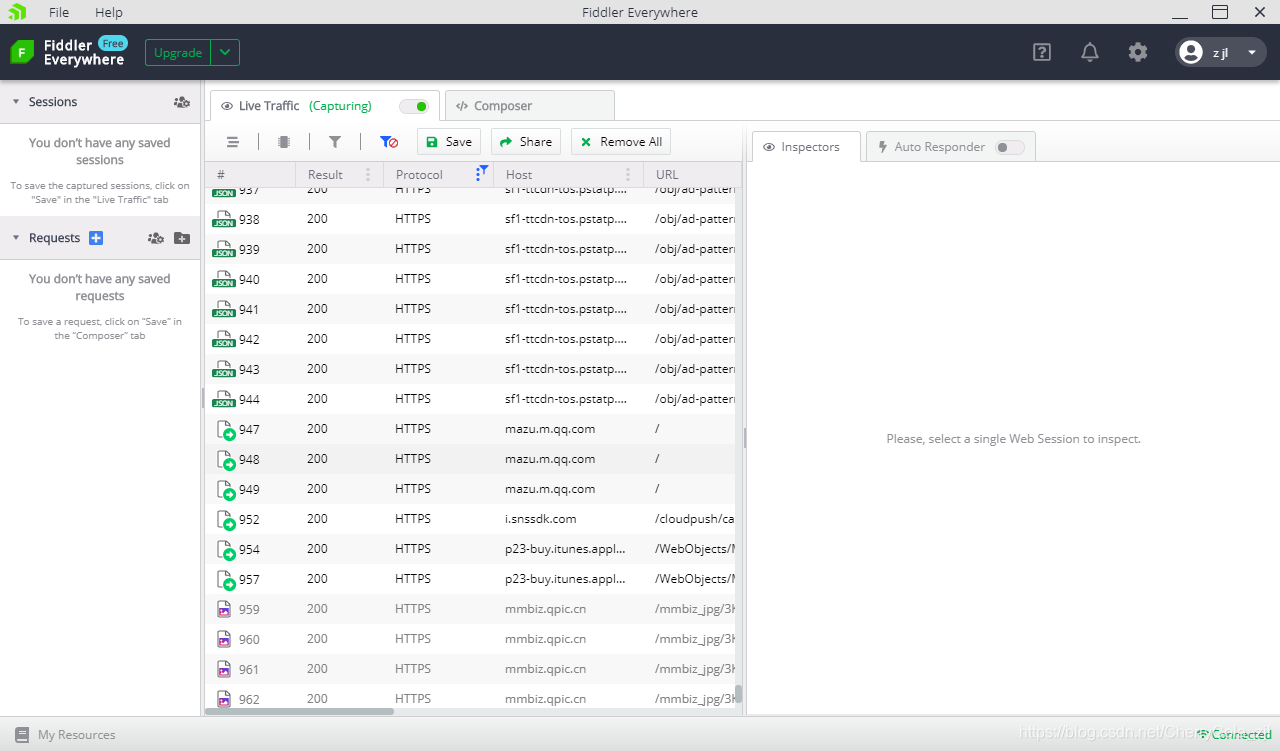The image size is (1280, 751).
Task: Toggle the Auto Responder switch
Action: click(1010, 147)
